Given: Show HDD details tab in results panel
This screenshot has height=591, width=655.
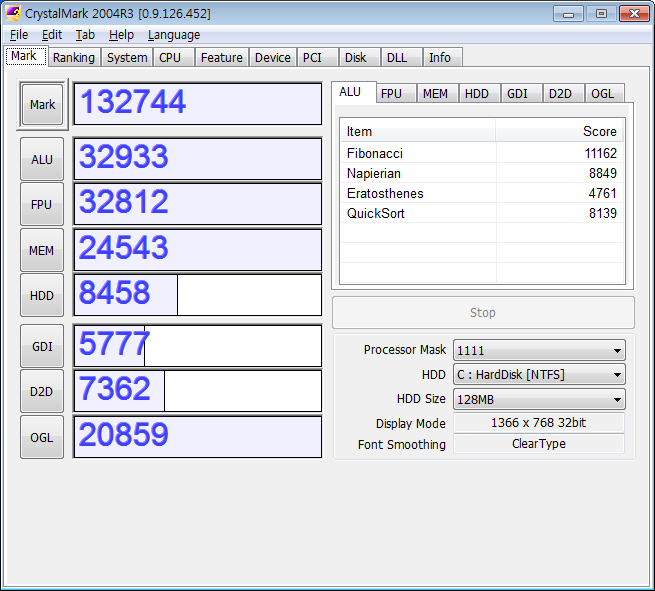Looking at the screenshot, I should coord(480,94).
